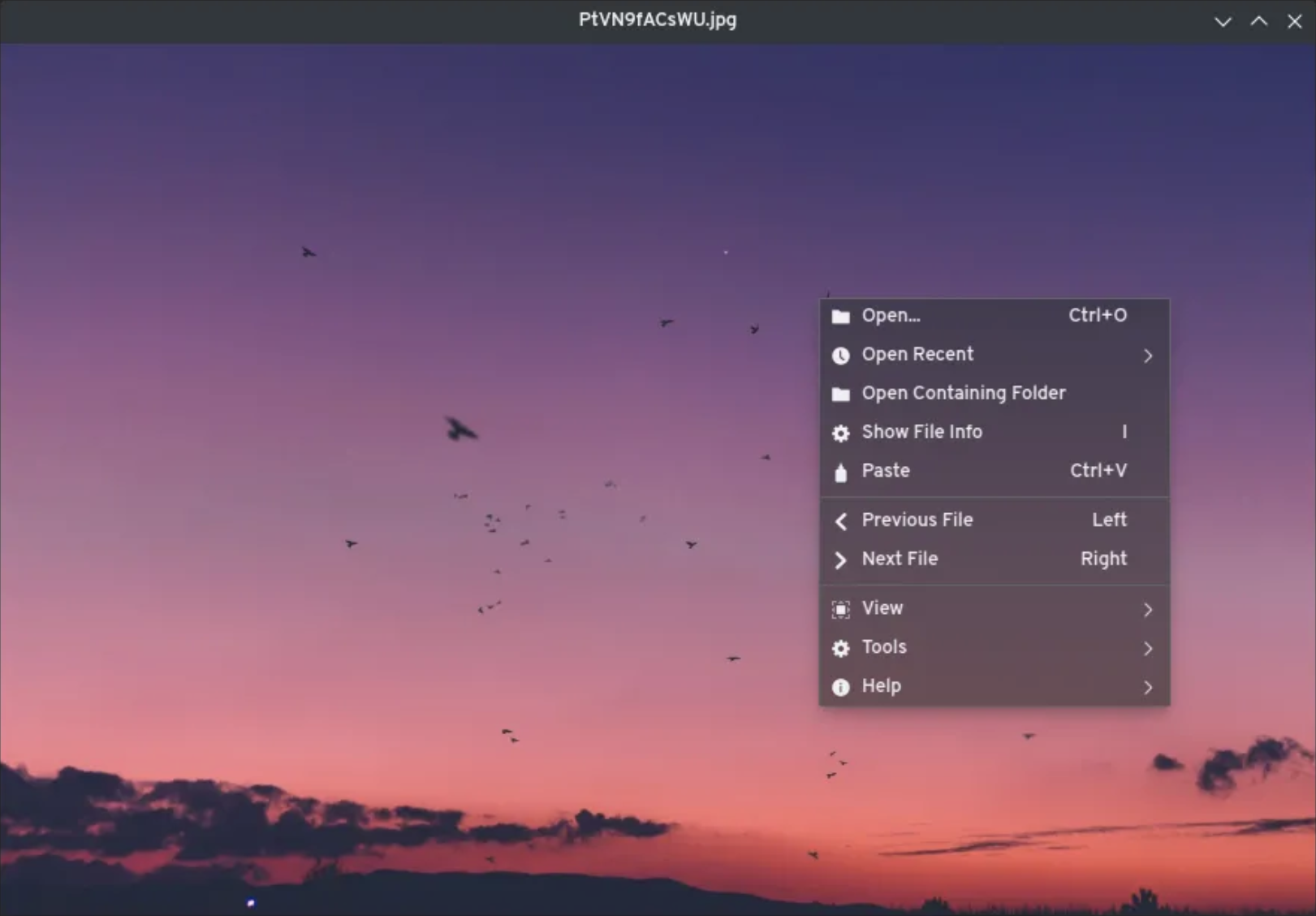
Task: Click the clipboard icon next to Paste
Action: 841,472
